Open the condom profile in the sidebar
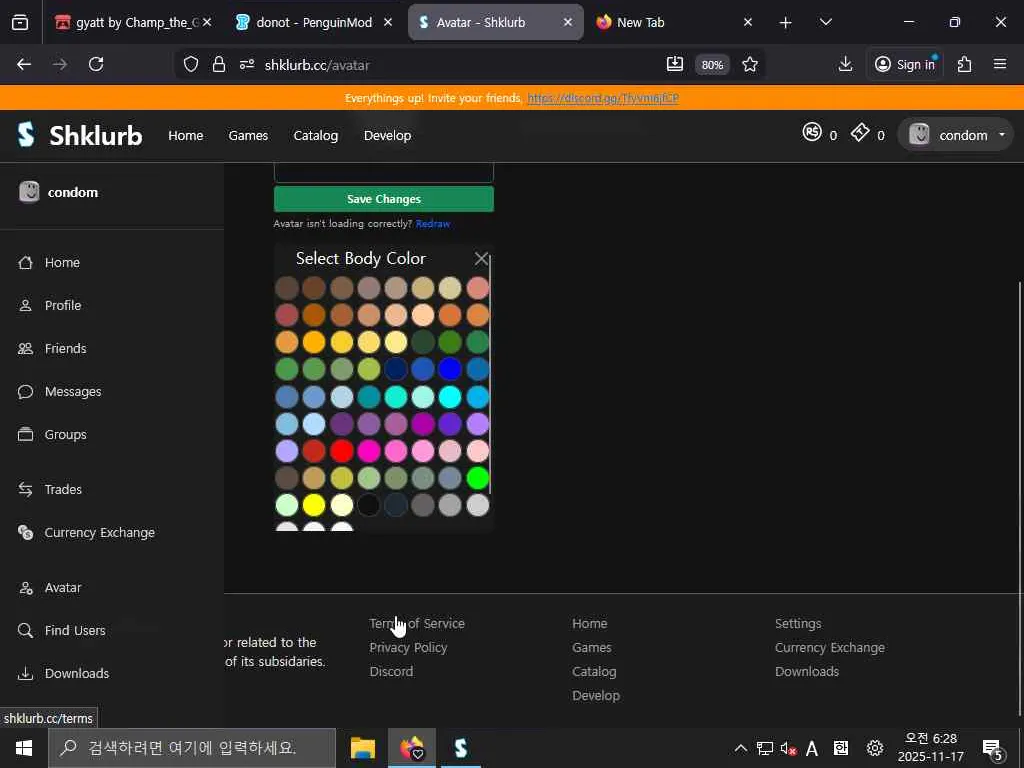1024x768 pixels. pyautogui.click(x=59, y=192)
